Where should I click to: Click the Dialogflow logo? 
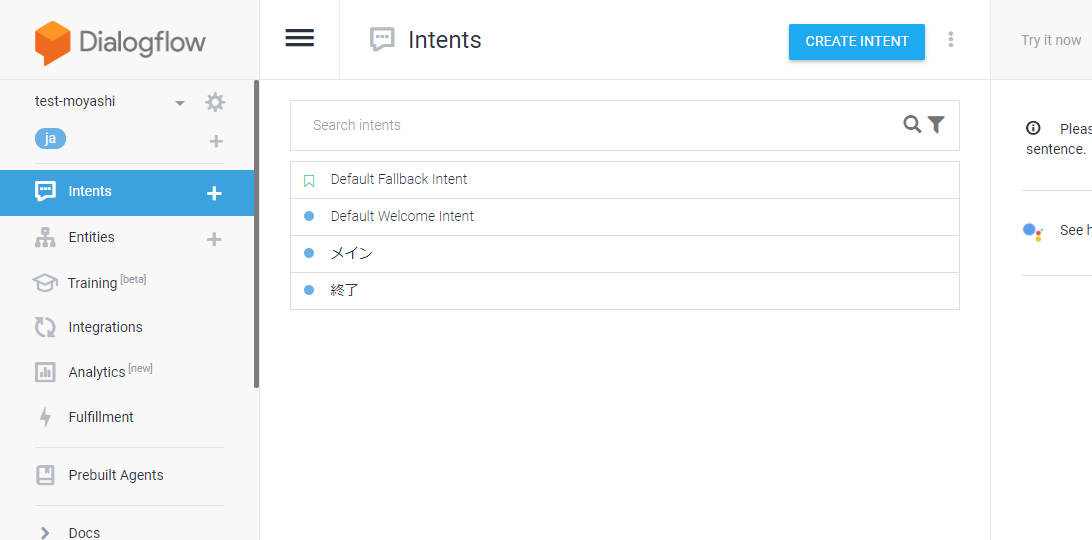120,43
